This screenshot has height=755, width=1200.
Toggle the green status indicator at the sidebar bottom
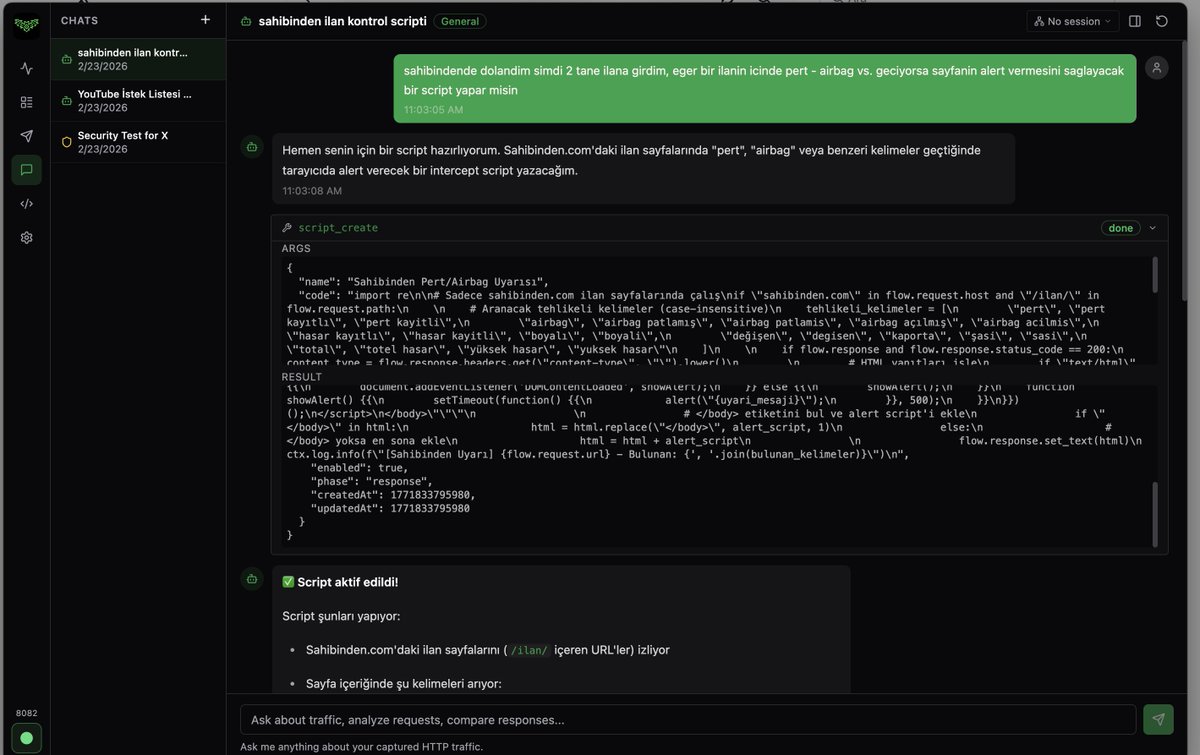click(26, 738)
